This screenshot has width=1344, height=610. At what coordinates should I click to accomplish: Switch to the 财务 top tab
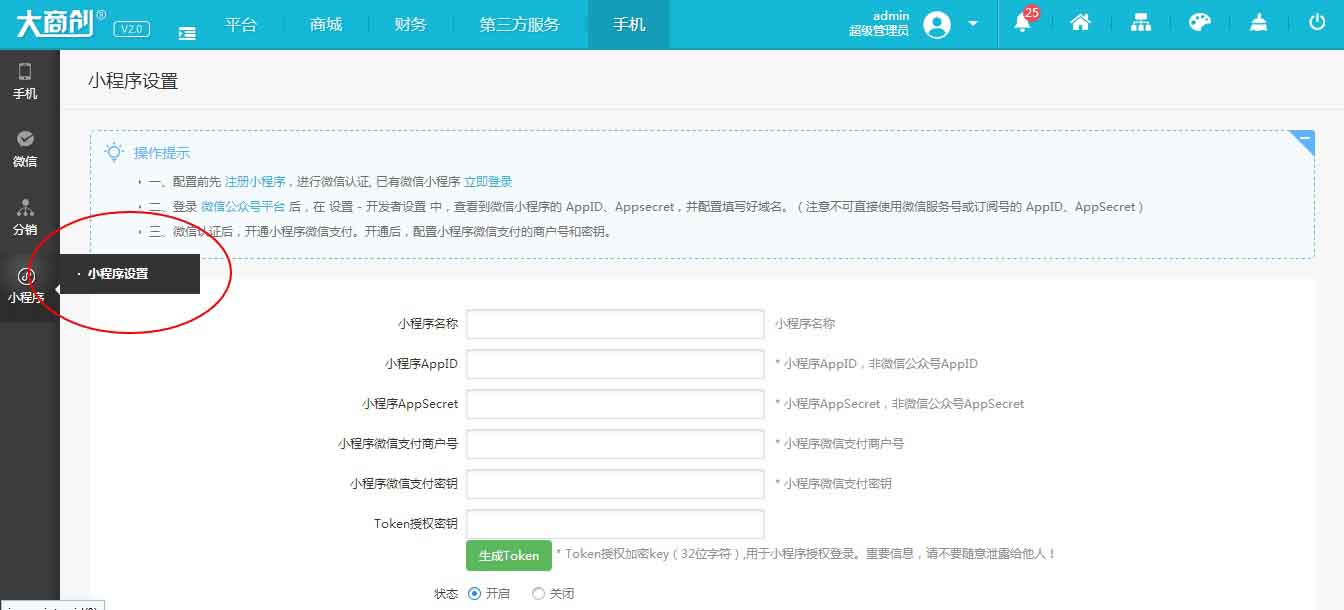click(x=410, y=25)
